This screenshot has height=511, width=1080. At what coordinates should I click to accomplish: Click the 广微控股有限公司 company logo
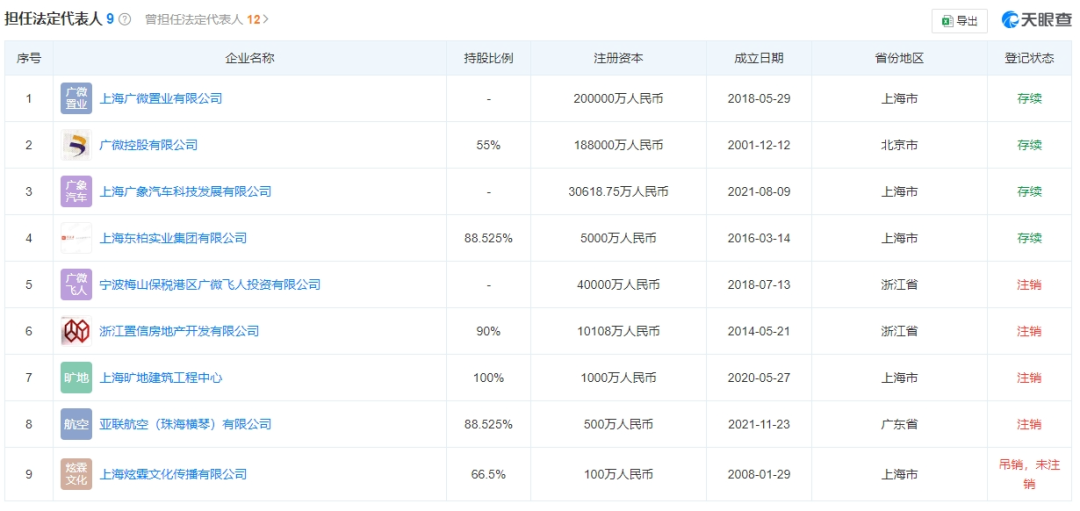(x=76, y=145)
